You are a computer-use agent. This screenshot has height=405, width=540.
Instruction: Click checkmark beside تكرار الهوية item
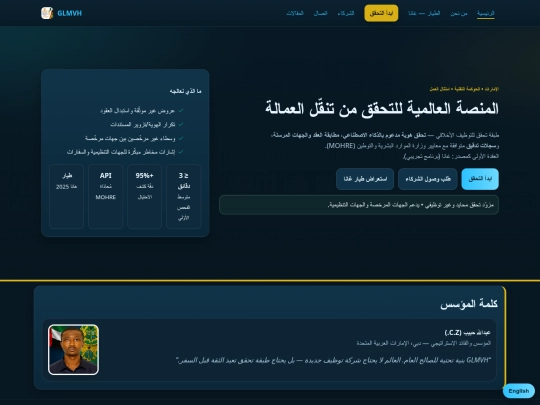[x=181, y=124]
